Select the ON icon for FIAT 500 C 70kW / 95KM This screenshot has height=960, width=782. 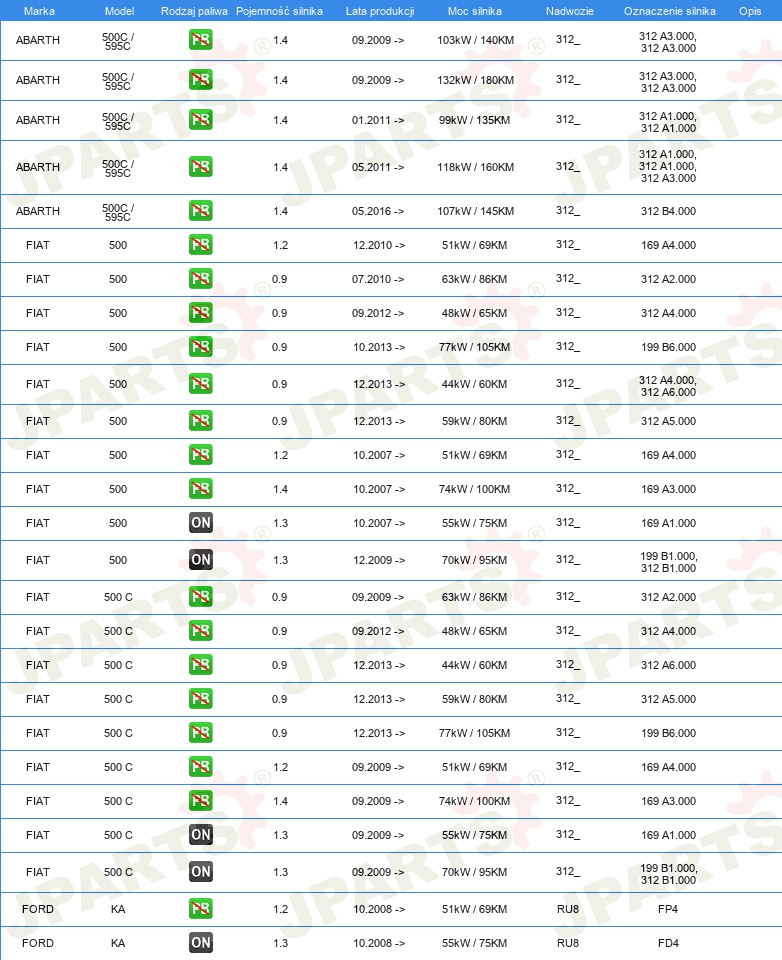pyautogui.click(x=201, y=872)
